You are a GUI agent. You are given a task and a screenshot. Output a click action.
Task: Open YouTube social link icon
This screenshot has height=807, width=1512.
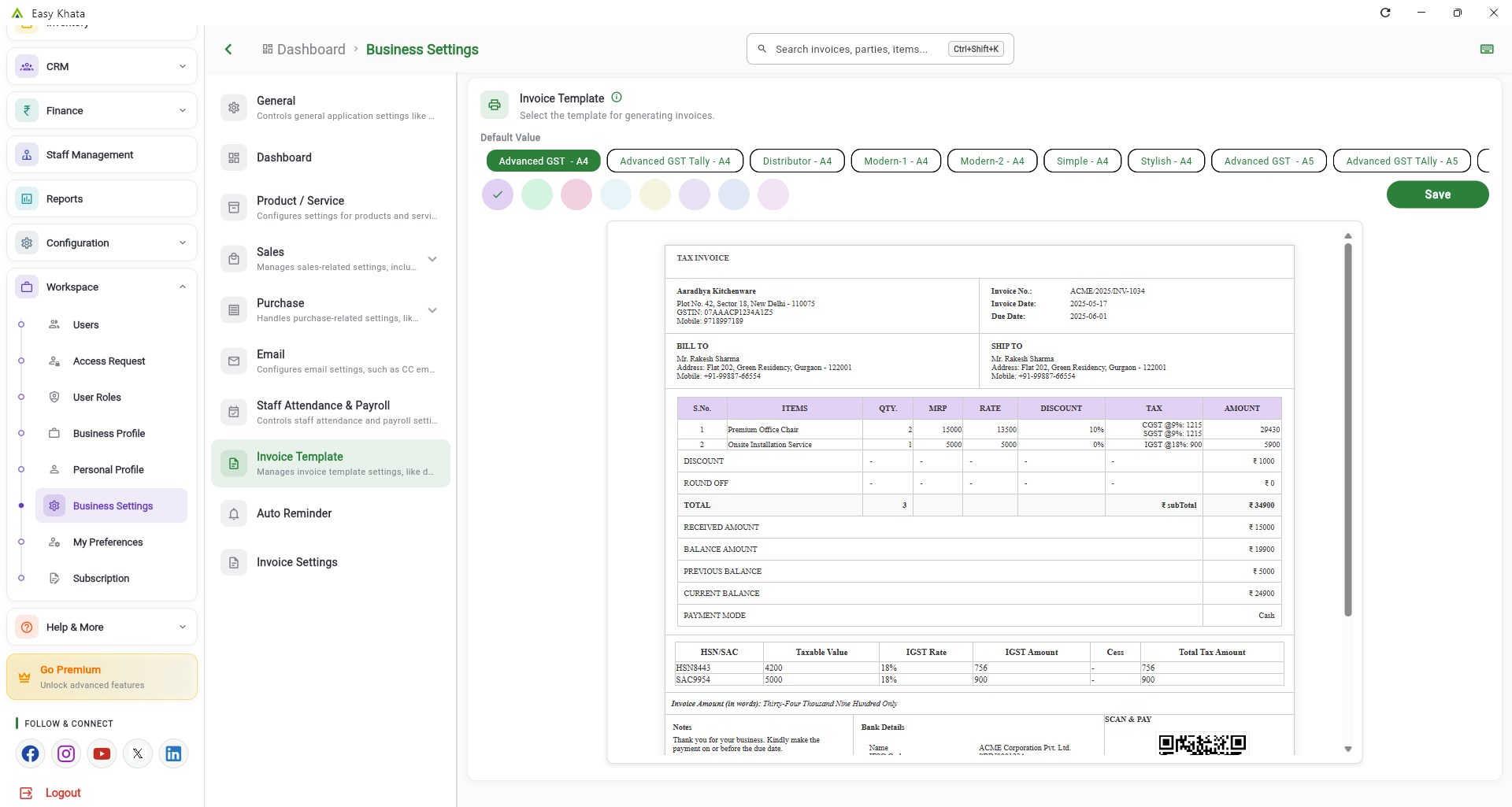[102, 753]
